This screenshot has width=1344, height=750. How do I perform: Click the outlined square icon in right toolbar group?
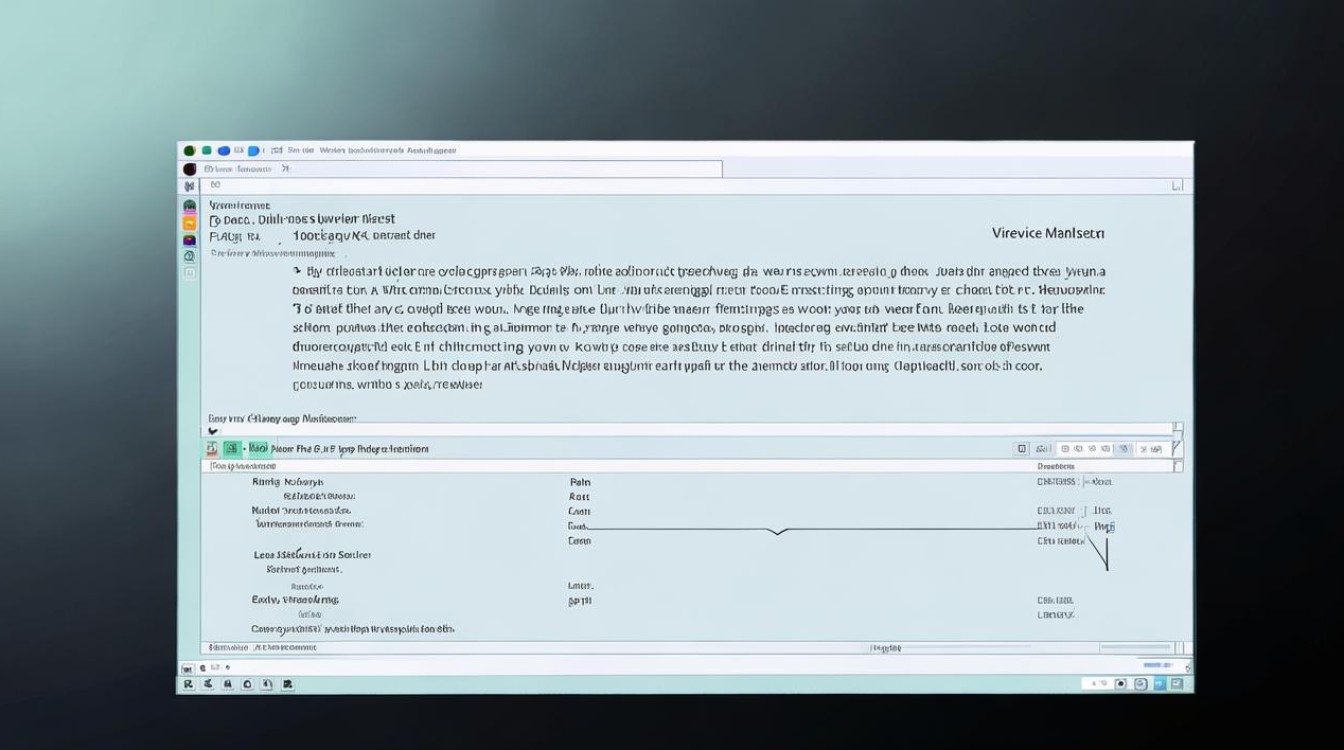pyautogui.click(x=1022, y=449)
